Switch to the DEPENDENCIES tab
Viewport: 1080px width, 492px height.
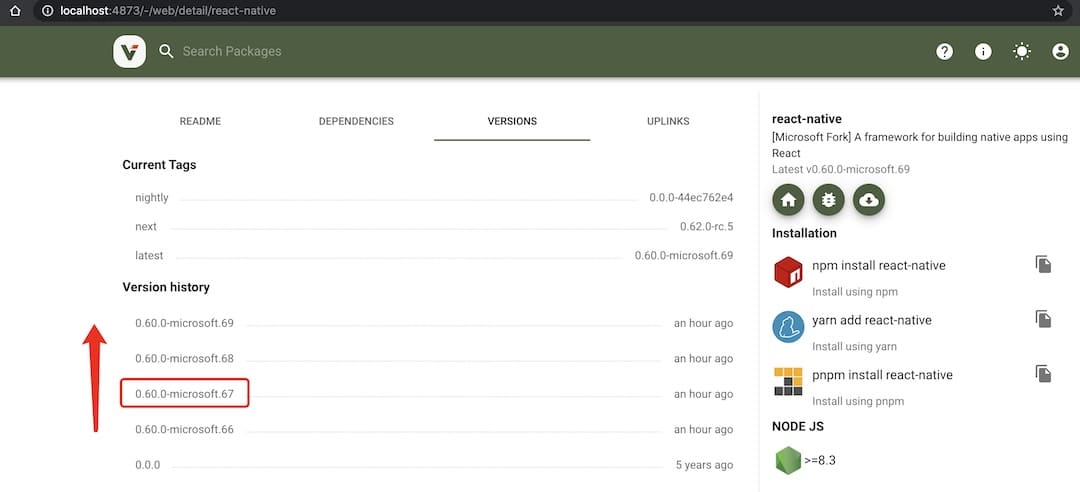(x=356, y=121)
